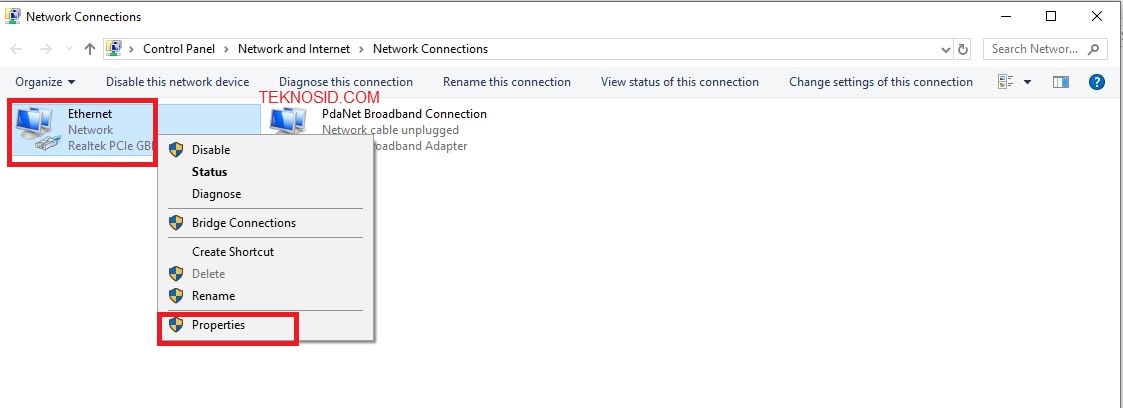The width and height of the screenshot is (1123, 408).
Task: Select Bridge Connections menu entry
Action: [266, 223]
